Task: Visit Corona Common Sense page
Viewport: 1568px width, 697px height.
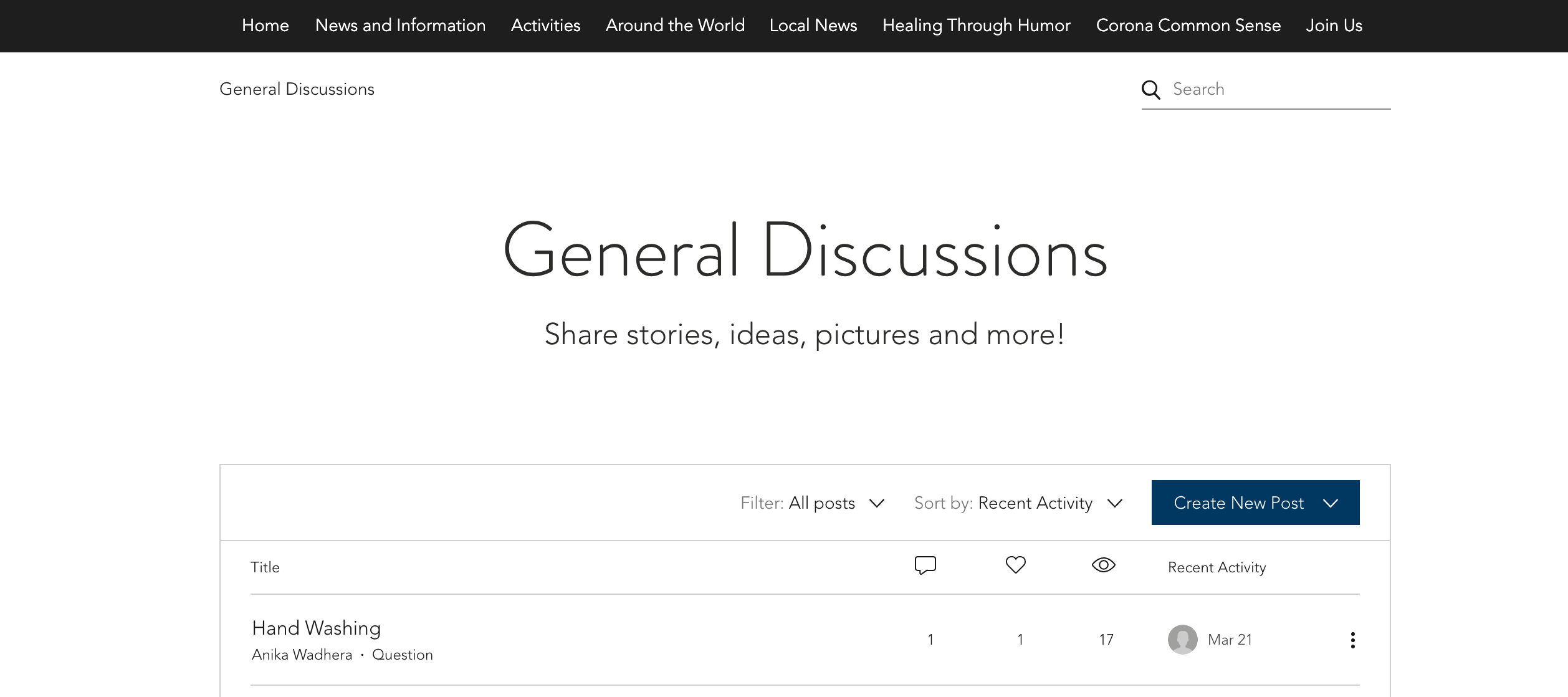Action: click(x=1188, y=26)
